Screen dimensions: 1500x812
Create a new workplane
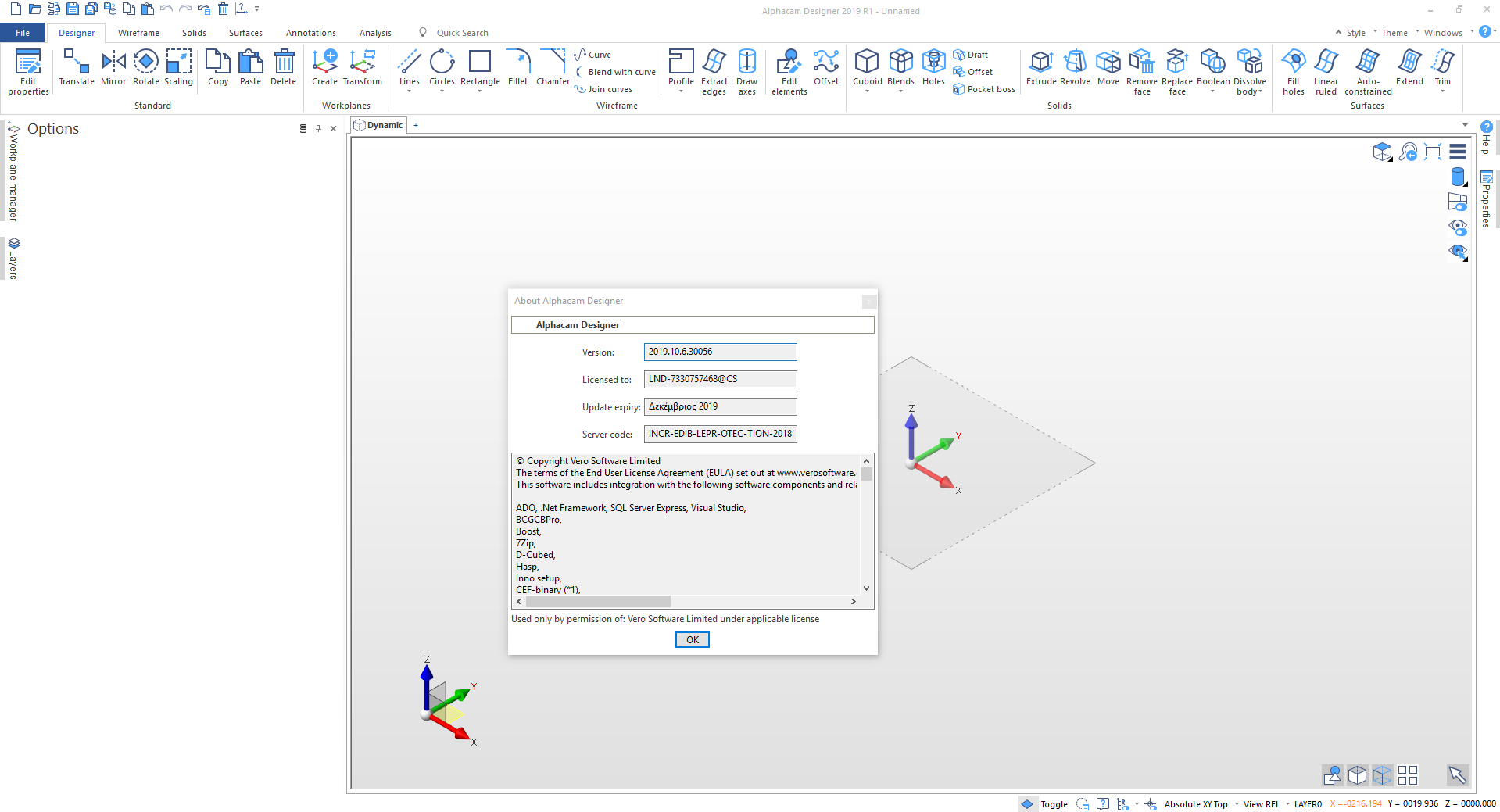click(x=324, y=67)
